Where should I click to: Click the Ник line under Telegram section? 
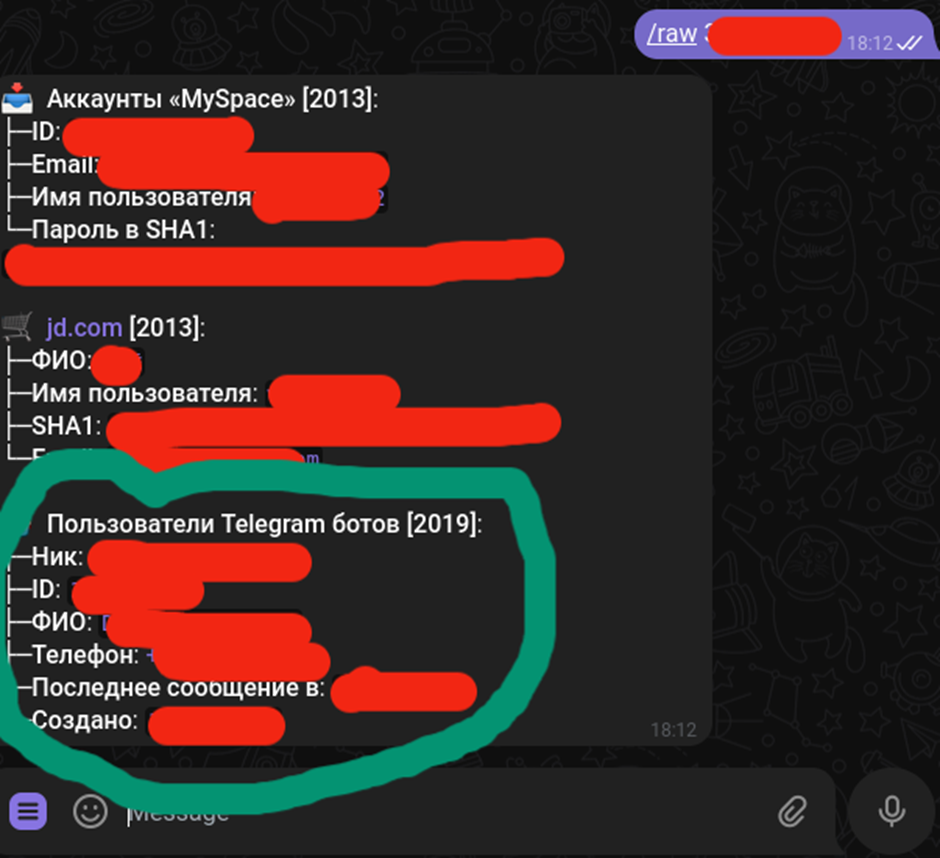tap(159, 556)
